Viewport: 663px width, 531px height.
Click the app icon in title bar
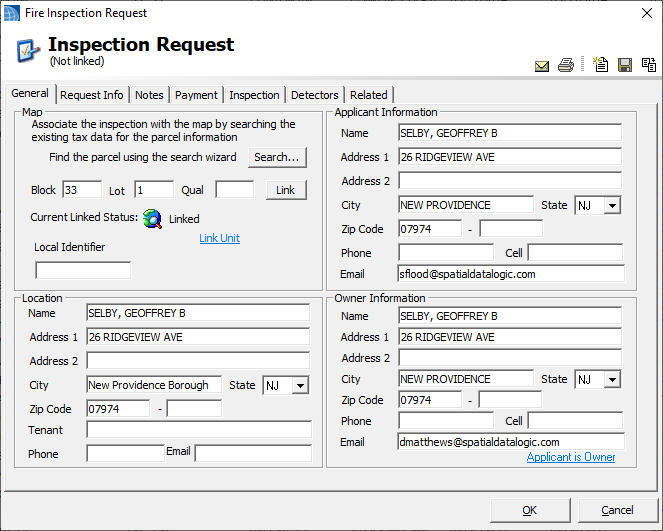click(x=12, y=13)
